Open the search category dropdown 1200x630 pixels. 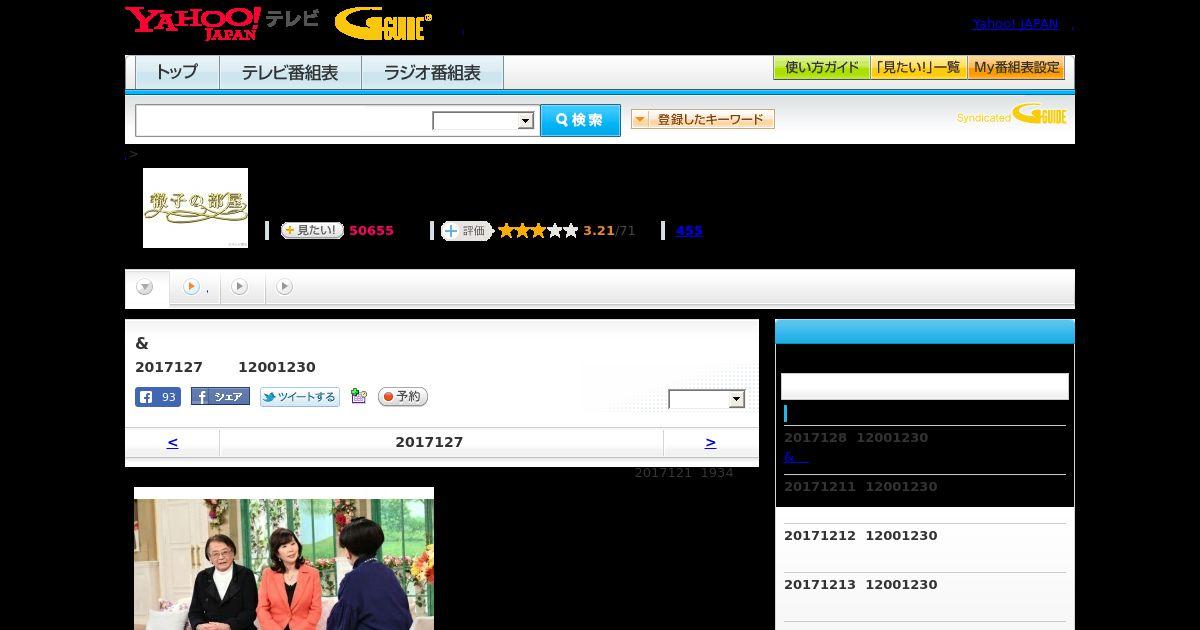[483, 121]
